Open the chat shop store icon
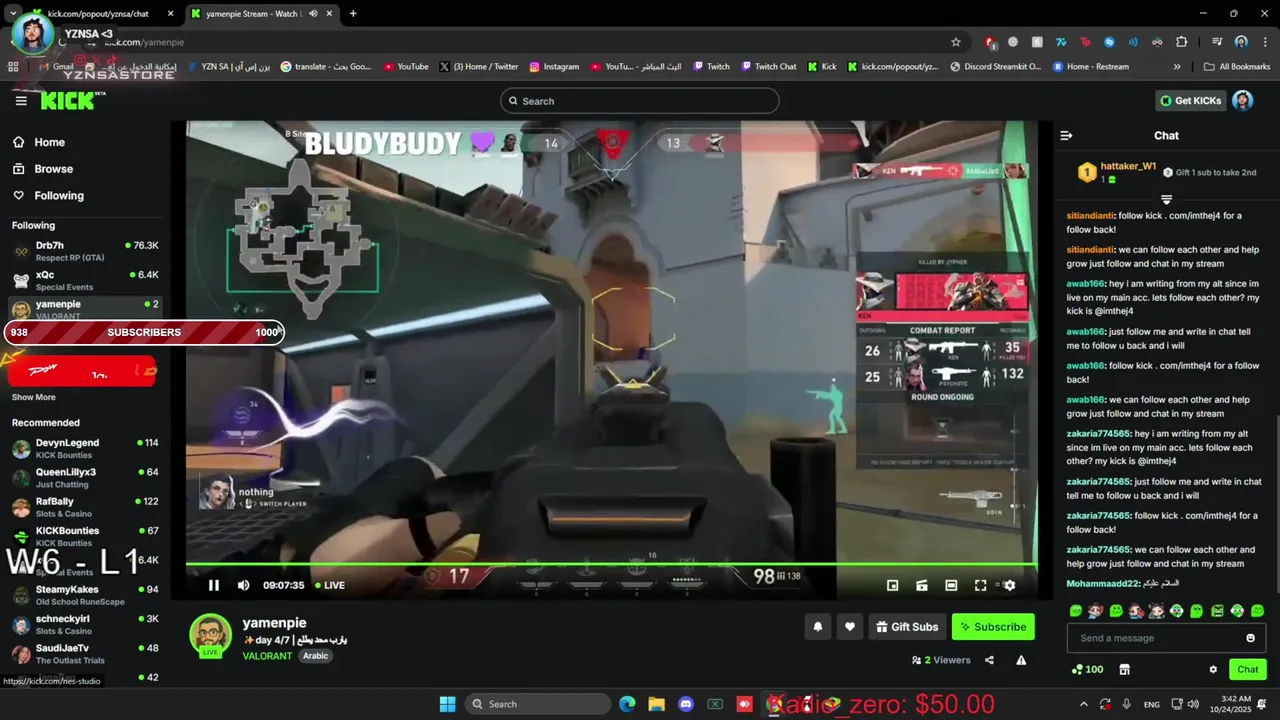This screenshot has width=1280, height=720. 1124,669
